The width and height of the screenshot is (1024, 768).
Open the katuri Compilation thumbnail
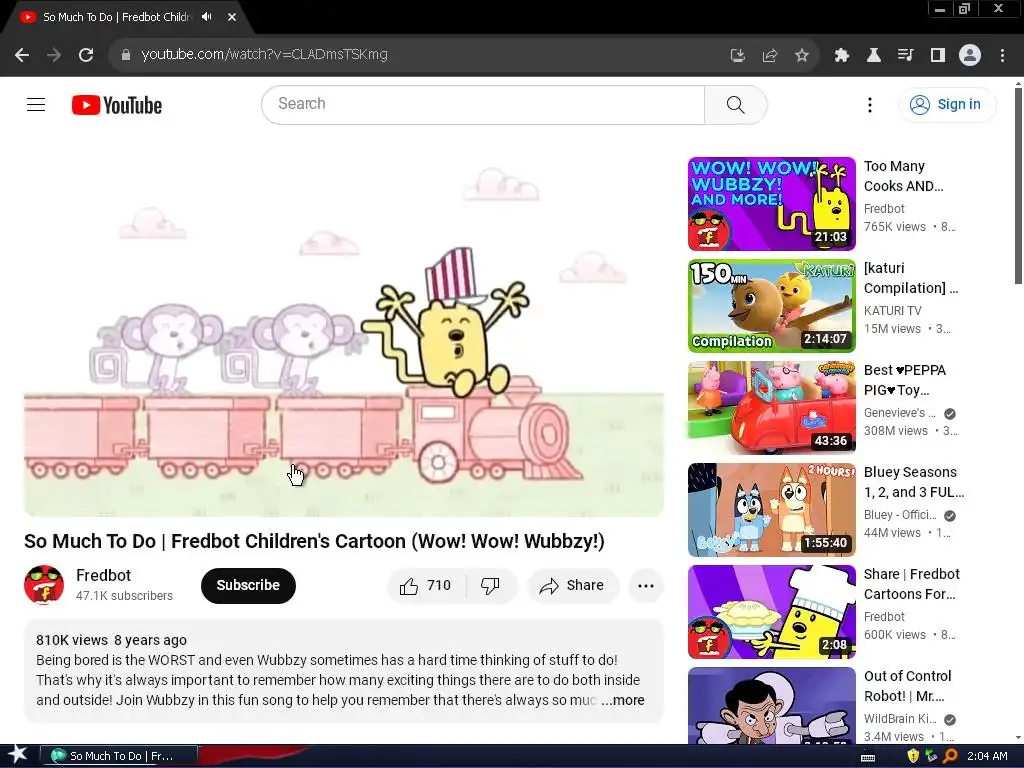pyautogui.click(x=771, y=306)
